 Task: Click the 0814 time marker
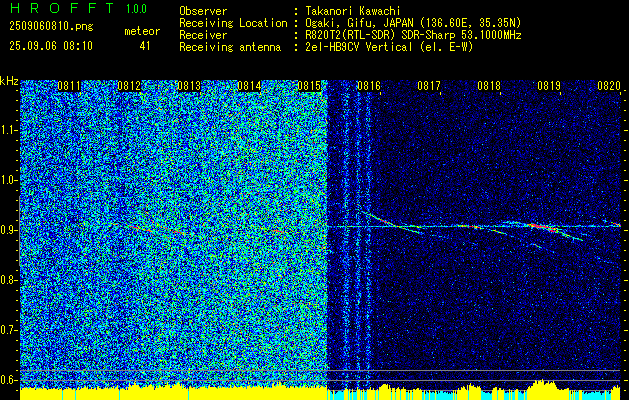[x=249, y=86]
